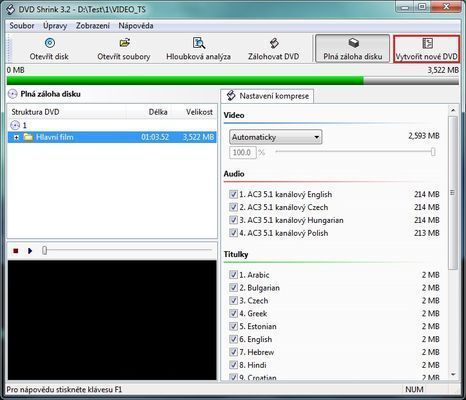
Task: Toggle the Arabic subtitle checkbox
Action: [233, 275]
